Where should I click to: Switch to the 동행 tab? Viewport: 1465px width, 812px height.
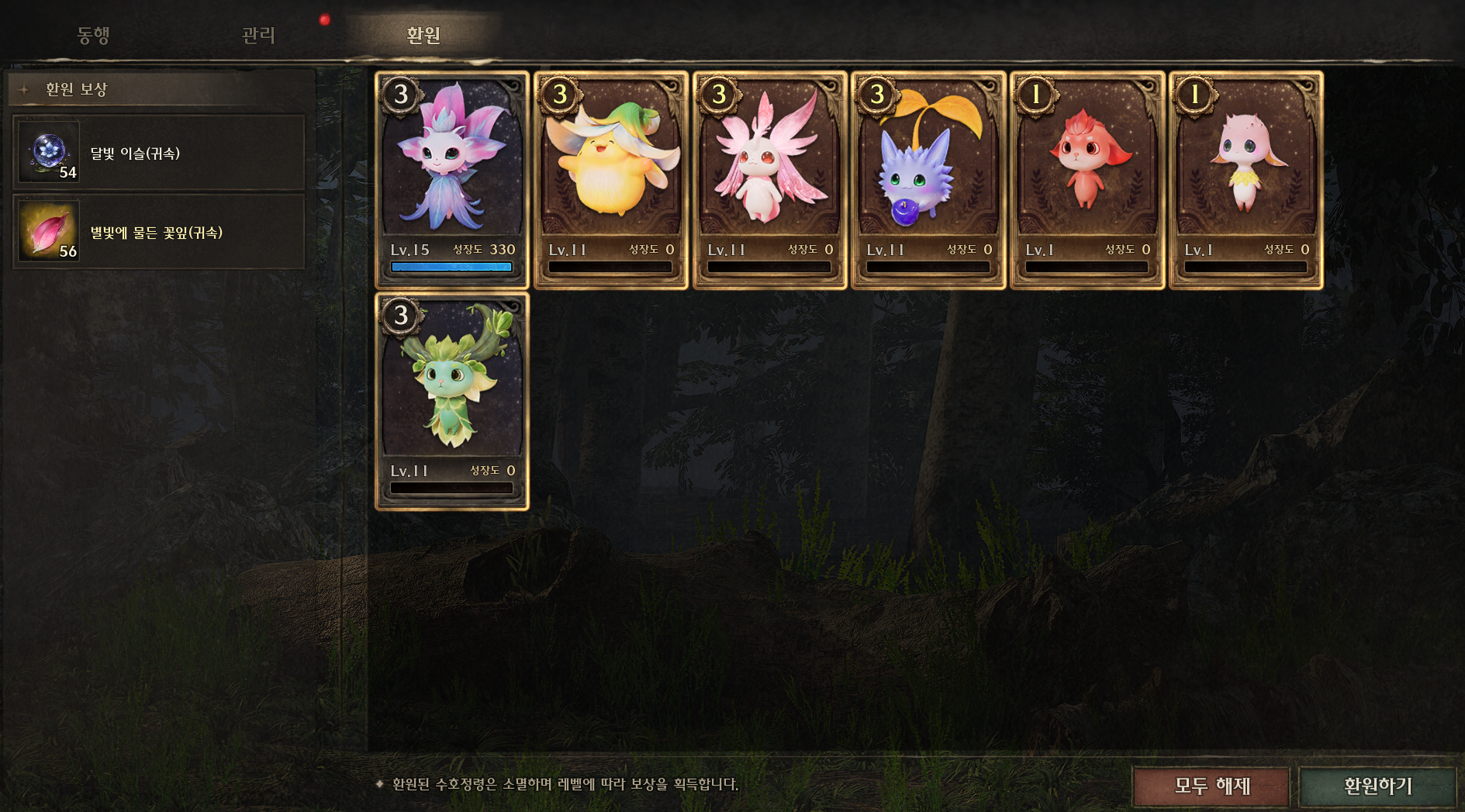pyautogui.click(x=93, y=35)
